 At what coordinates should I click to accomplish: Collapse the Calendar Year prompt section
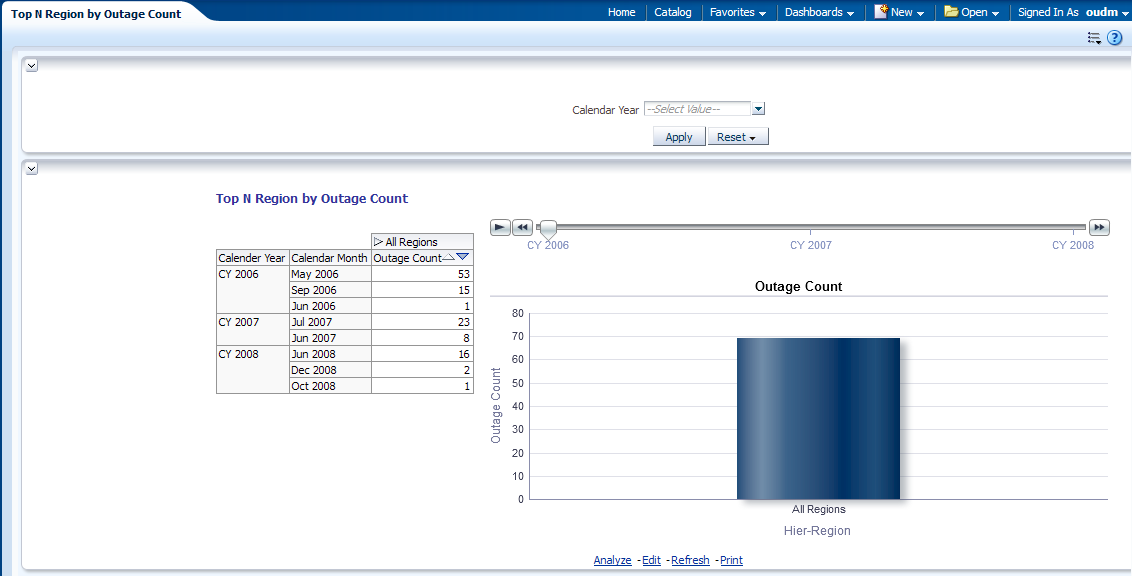tap(32, 66)
